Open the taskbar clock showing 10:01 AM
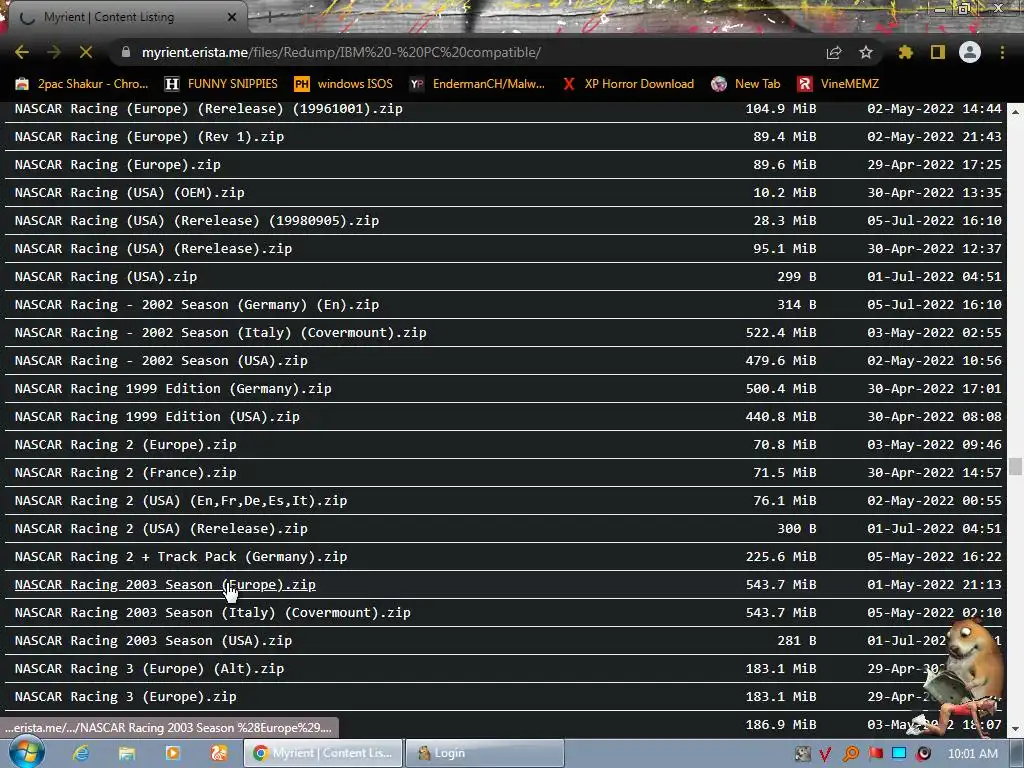Image resolution: width=1024 pixels, height=768 pixels. 972,754
